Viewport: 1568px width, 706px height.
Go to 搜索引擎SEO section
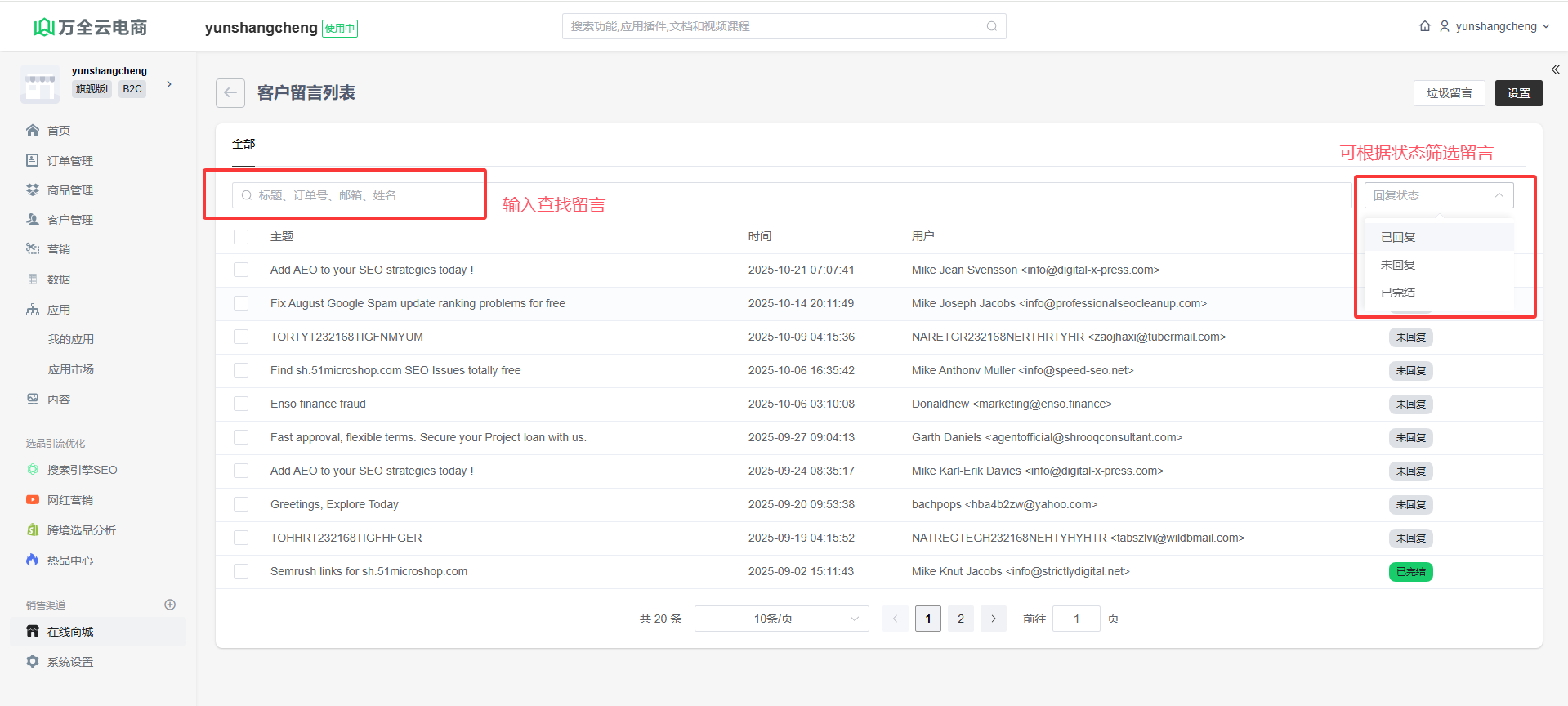point(82,470)
